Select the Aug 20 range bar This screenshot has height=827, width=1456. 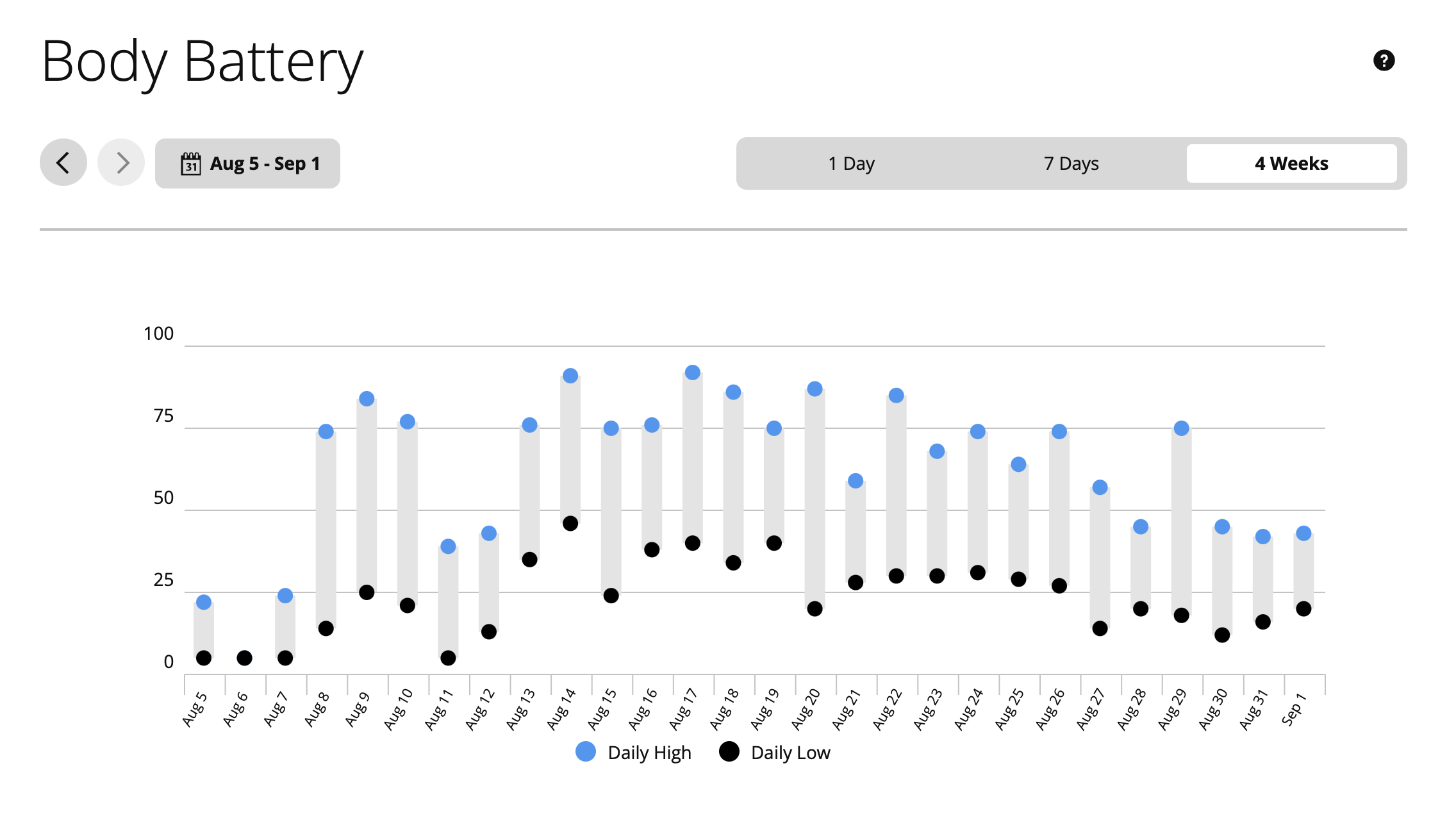[x=815, y=499]
